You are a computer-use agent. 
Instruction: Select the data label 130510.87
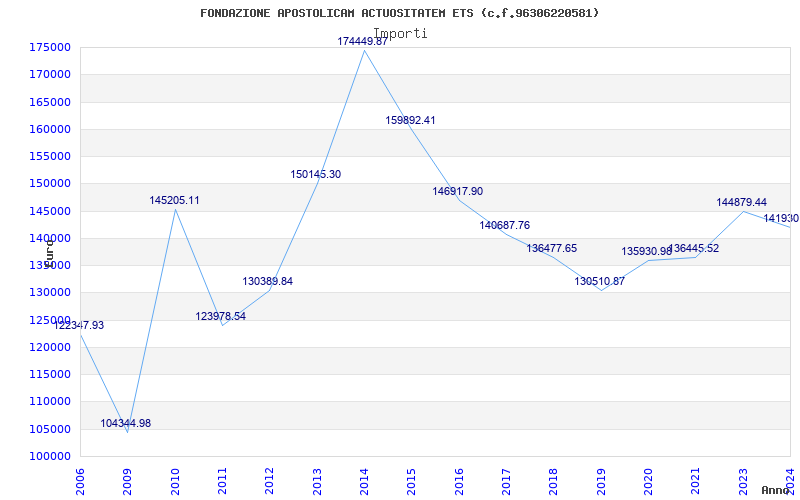point(599,281)
